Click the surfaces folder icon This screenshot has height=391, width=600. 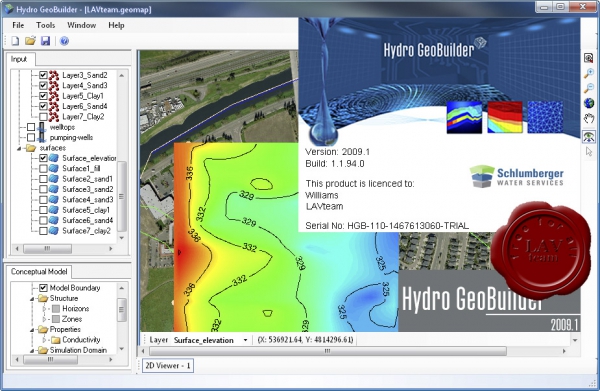coord(31,148)
